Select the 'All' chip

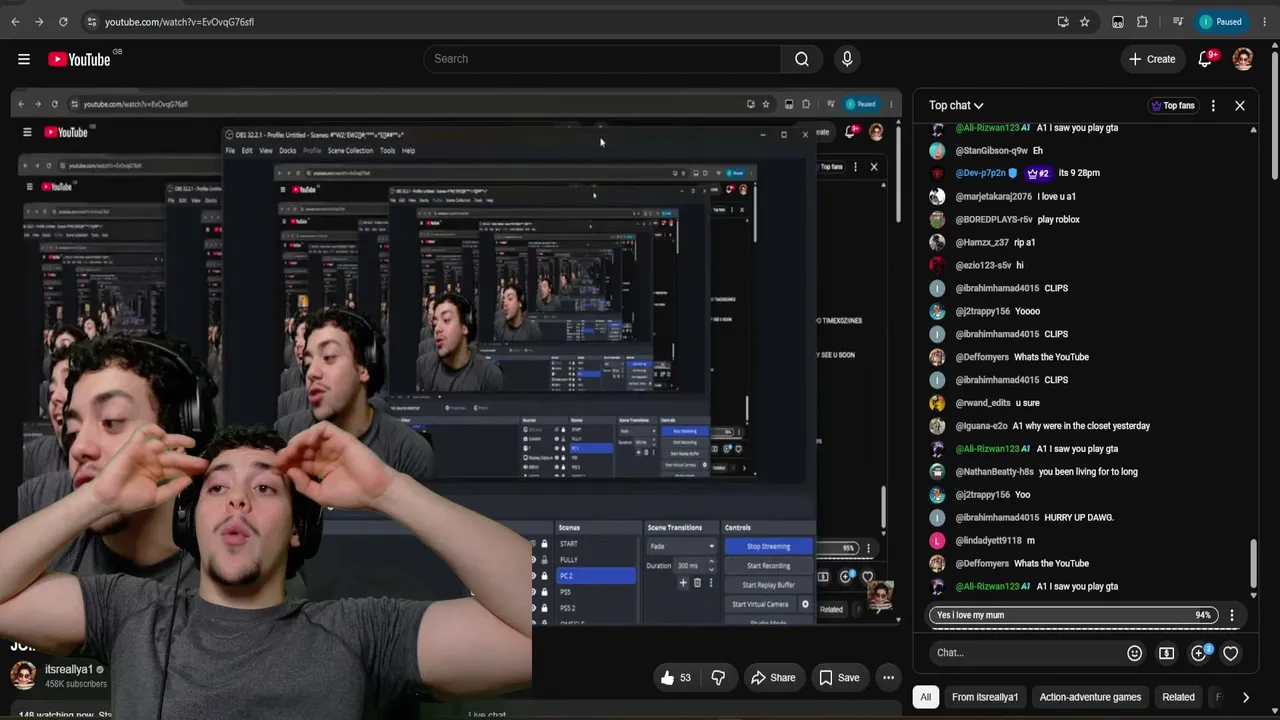(926, 697)
